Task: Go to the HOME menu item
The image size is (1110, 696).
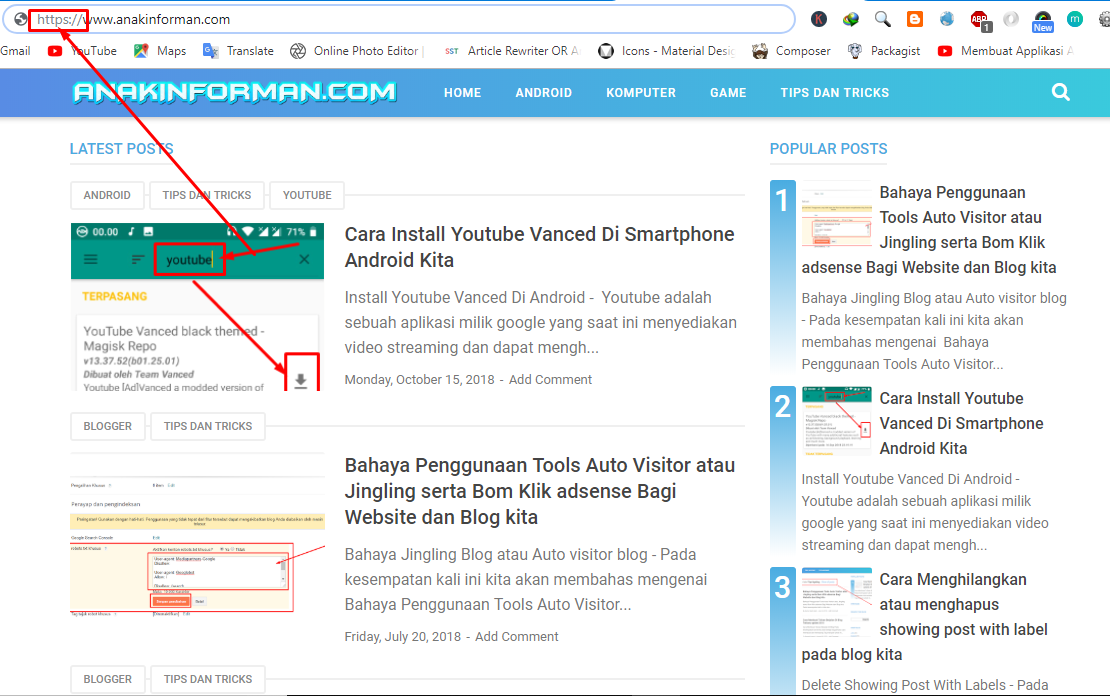Action: [x=462, y=93]
